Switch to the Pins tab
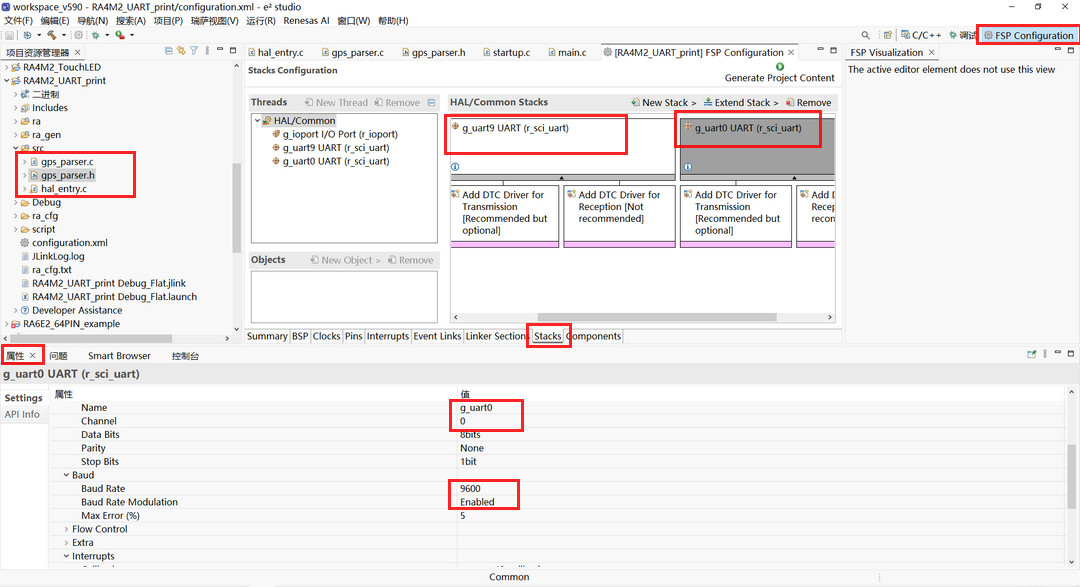This screenshot has width=1080, height=587. point(353,336)
